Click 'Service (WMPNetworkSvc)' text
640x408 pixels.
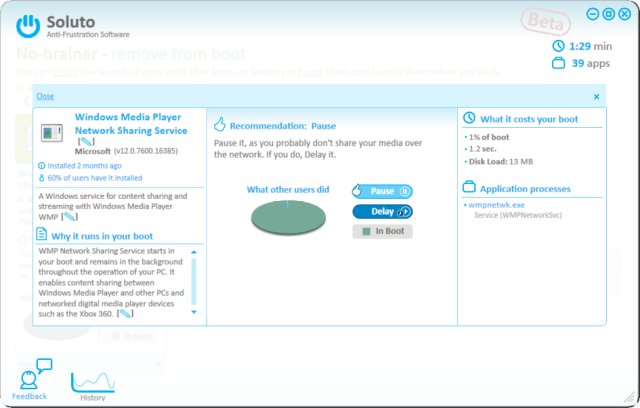pos(518,215)
